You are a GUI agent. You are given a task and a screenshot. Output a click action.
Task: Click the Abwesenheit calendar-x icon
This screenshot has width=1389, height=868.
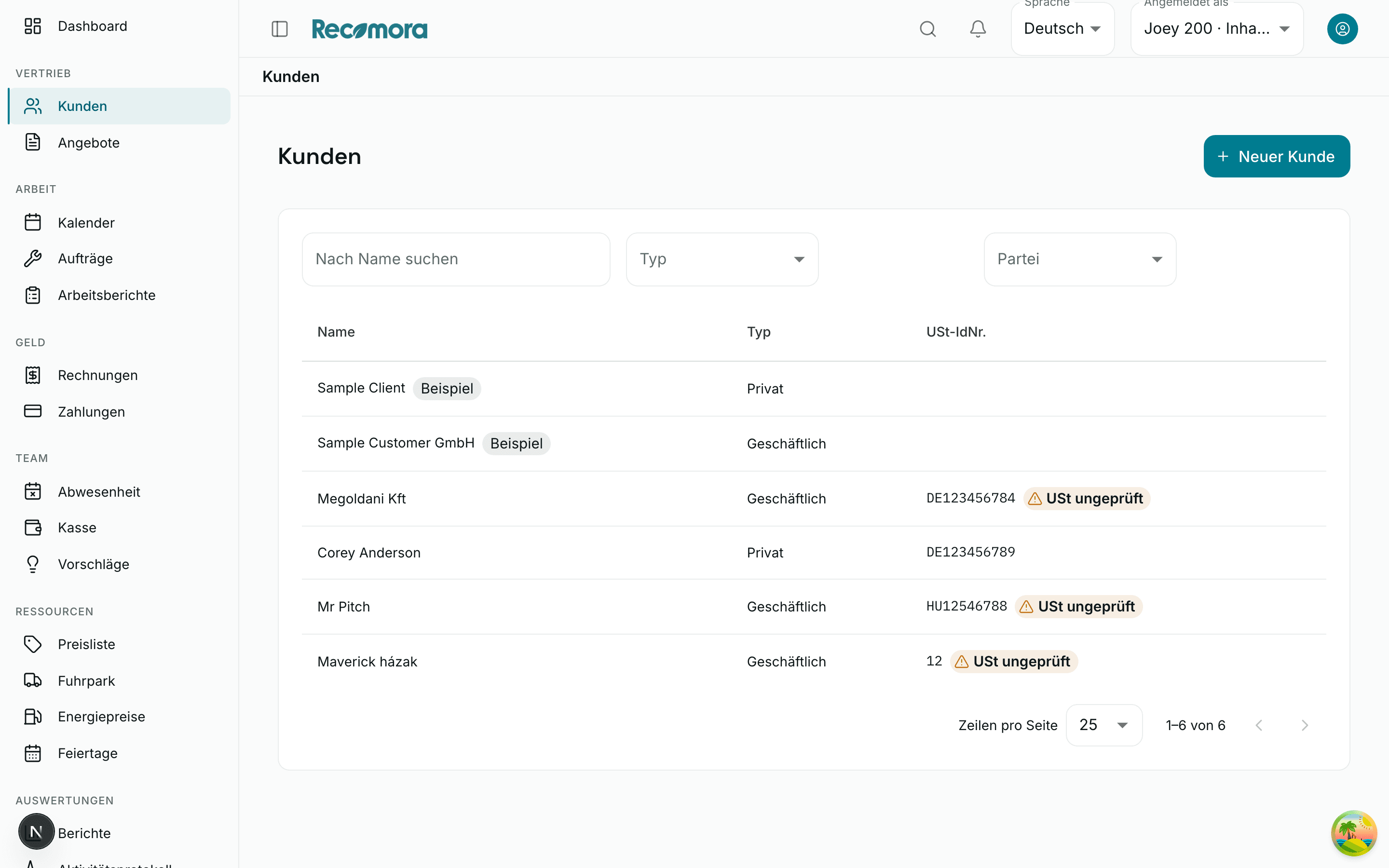click(33, 491)
